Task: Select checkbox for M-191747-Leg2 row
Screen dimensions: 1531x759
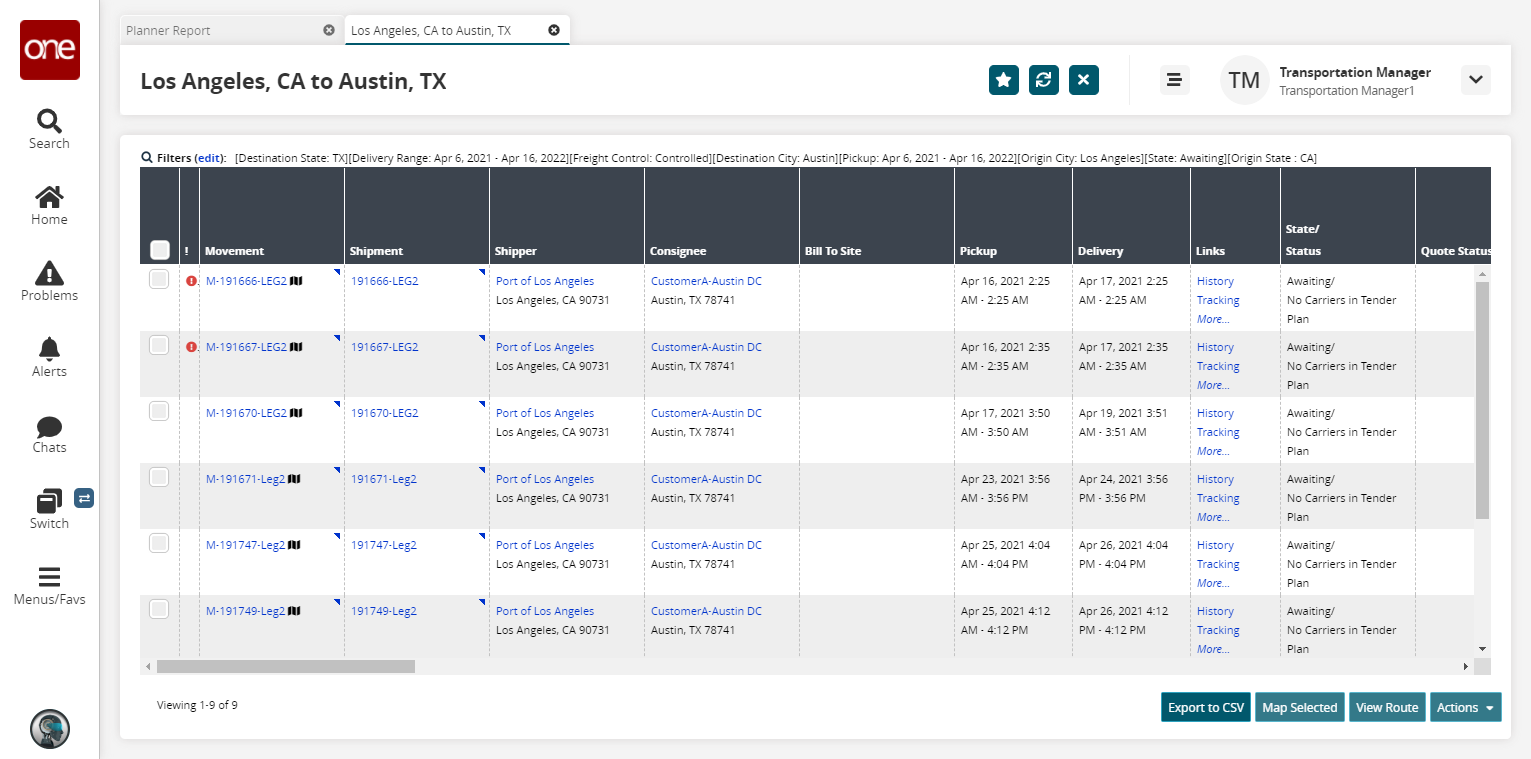Action: (x=159, y=543)
